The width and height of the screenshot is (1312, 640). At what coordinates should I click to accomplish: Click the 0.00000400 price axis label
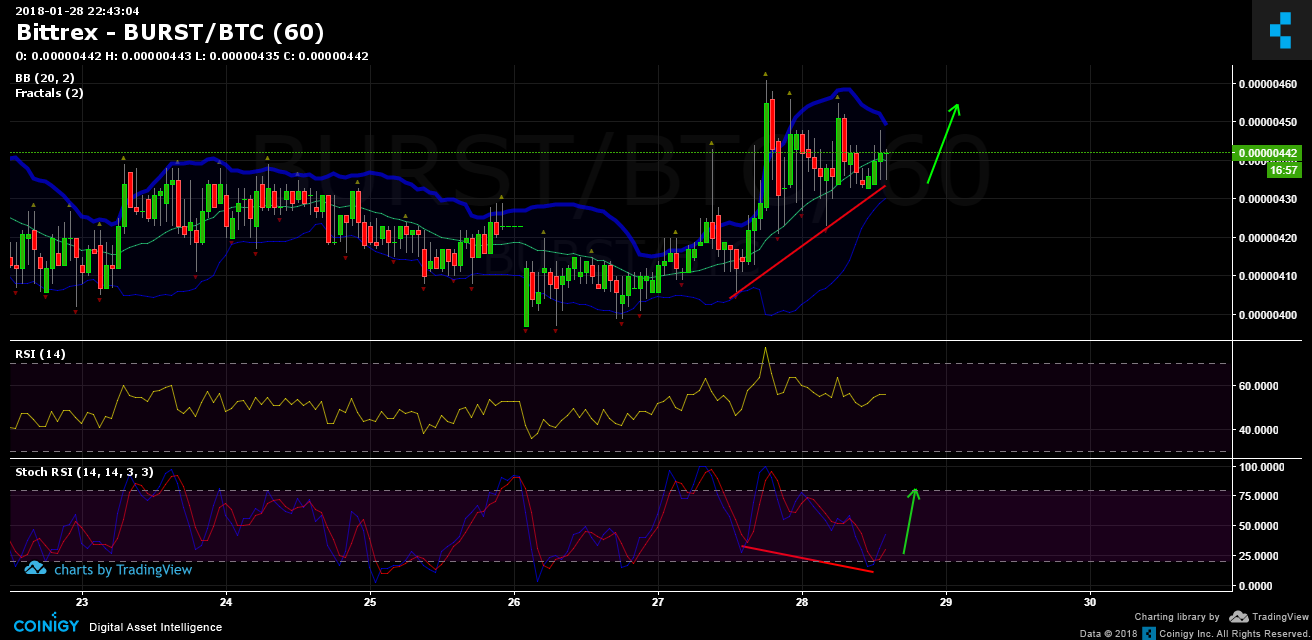[1267, 315]
